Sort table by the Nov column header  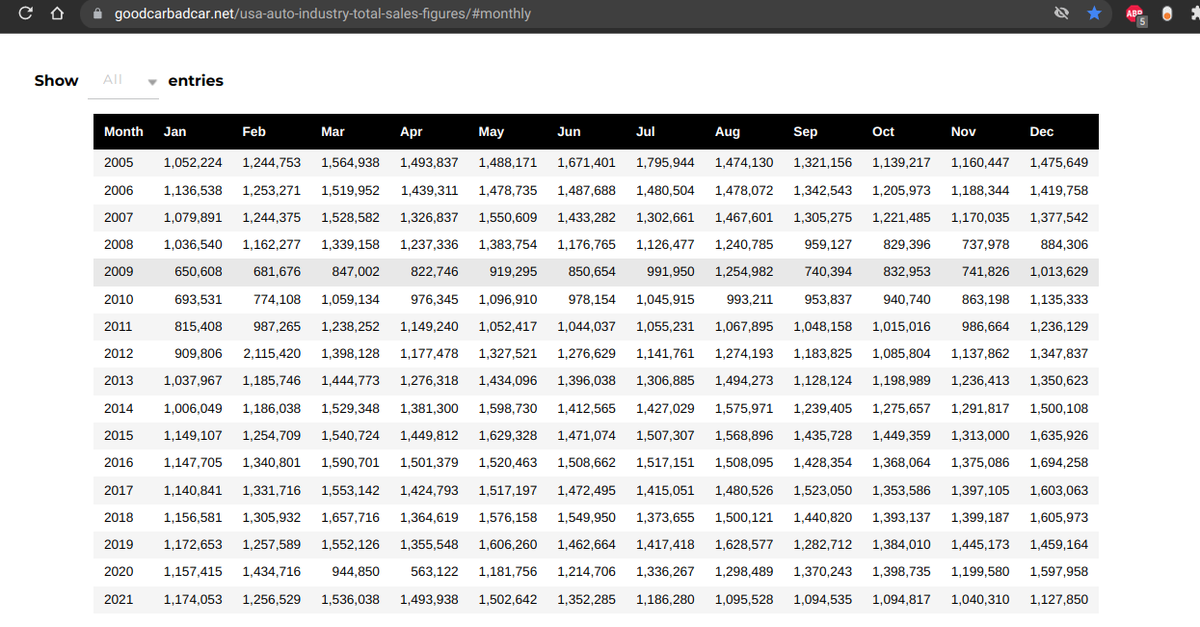[963, 131]
